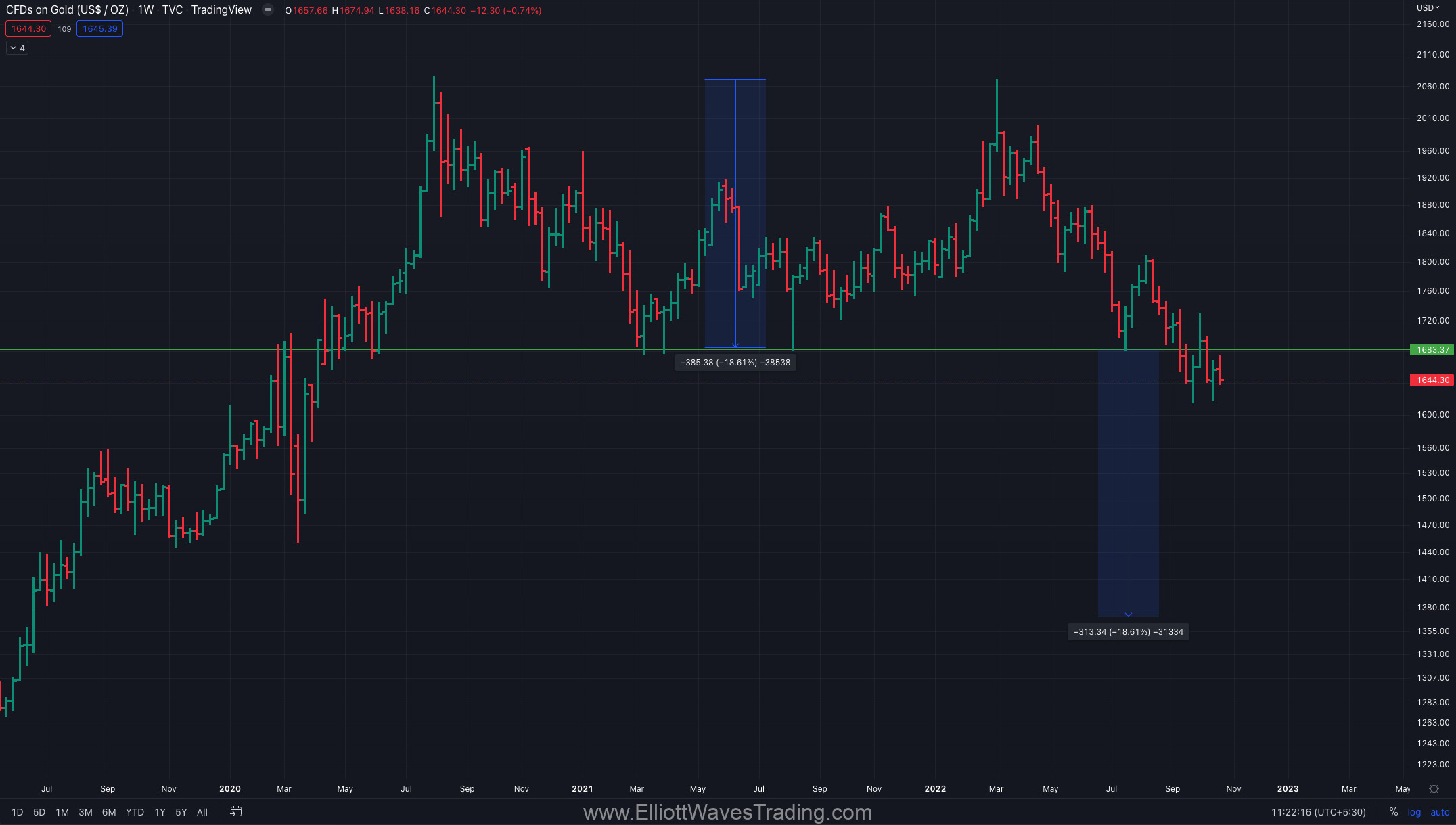Viewport: 1456px width, 825px height.
Task: Click the L1638.16 low price value
Action: click(399, 11)
